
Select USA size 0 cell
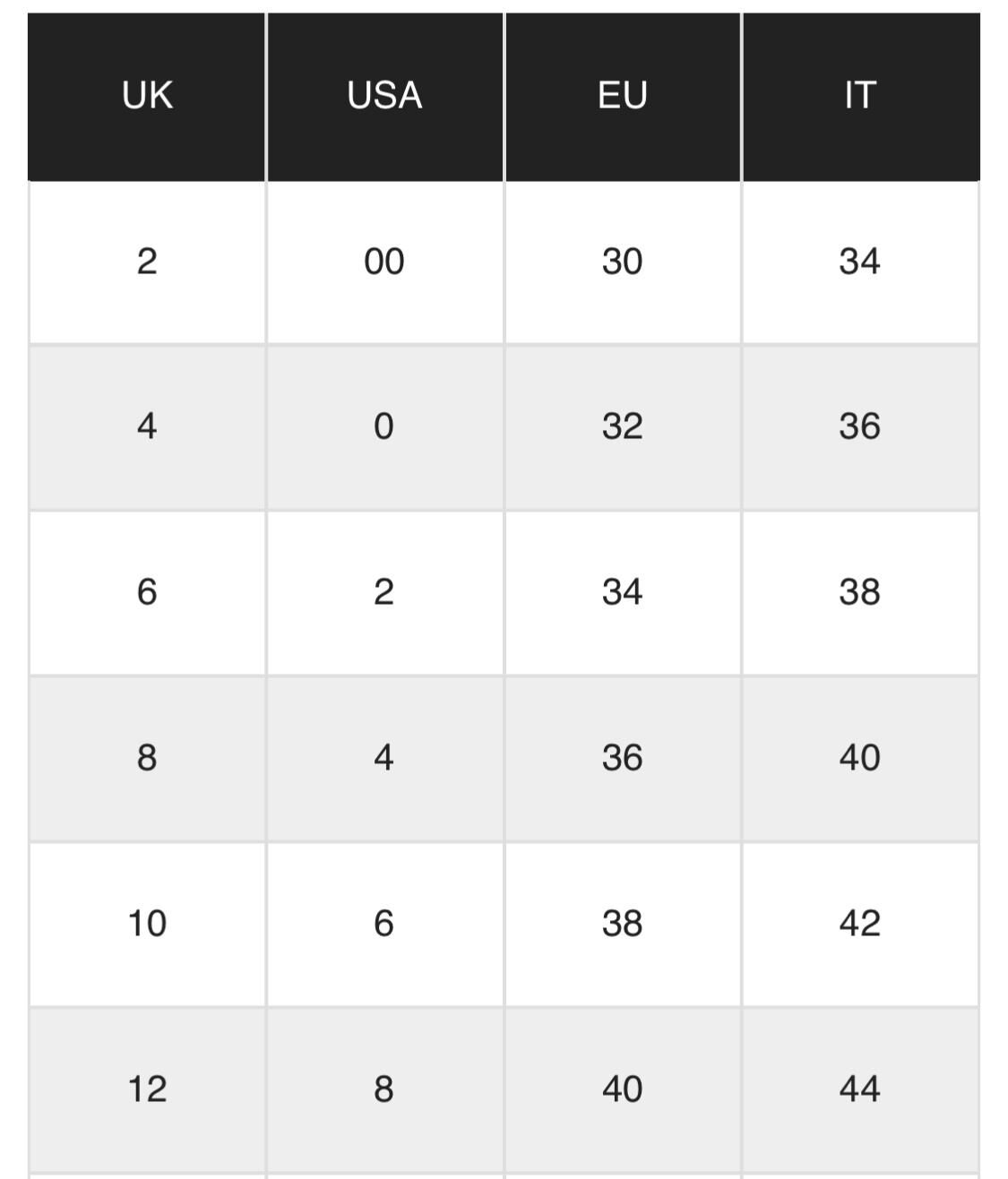[x=384, y=426]
